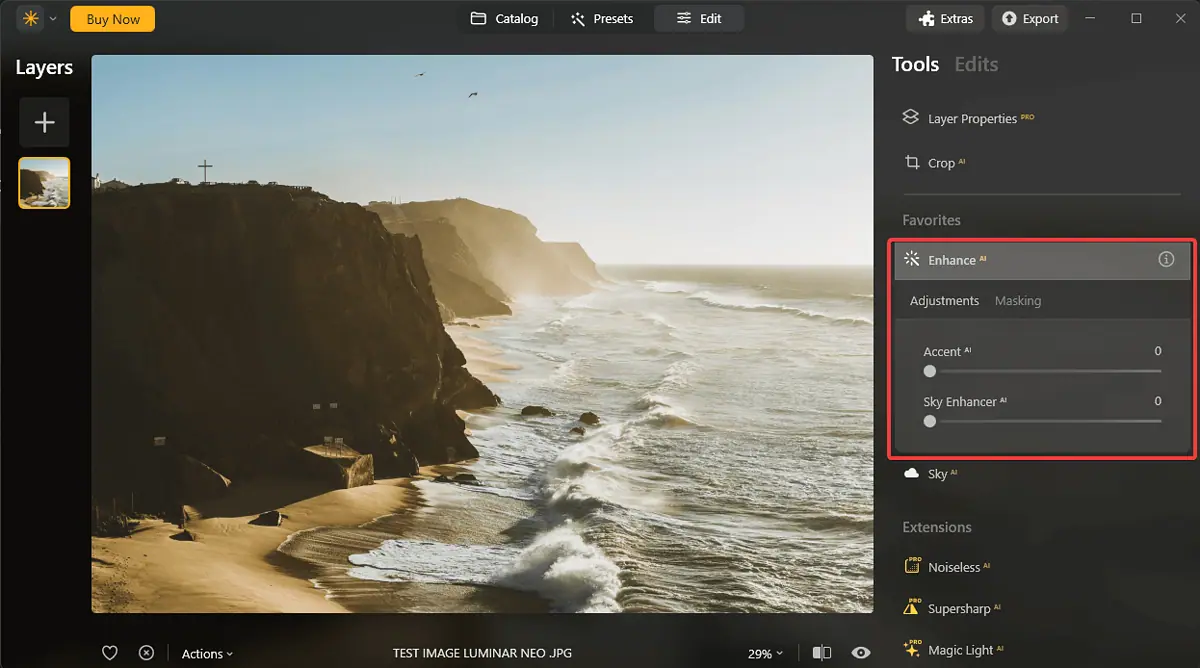This screenshot has width=1200, height=668.
Task: Open the Crop tool
Action: 940,163
